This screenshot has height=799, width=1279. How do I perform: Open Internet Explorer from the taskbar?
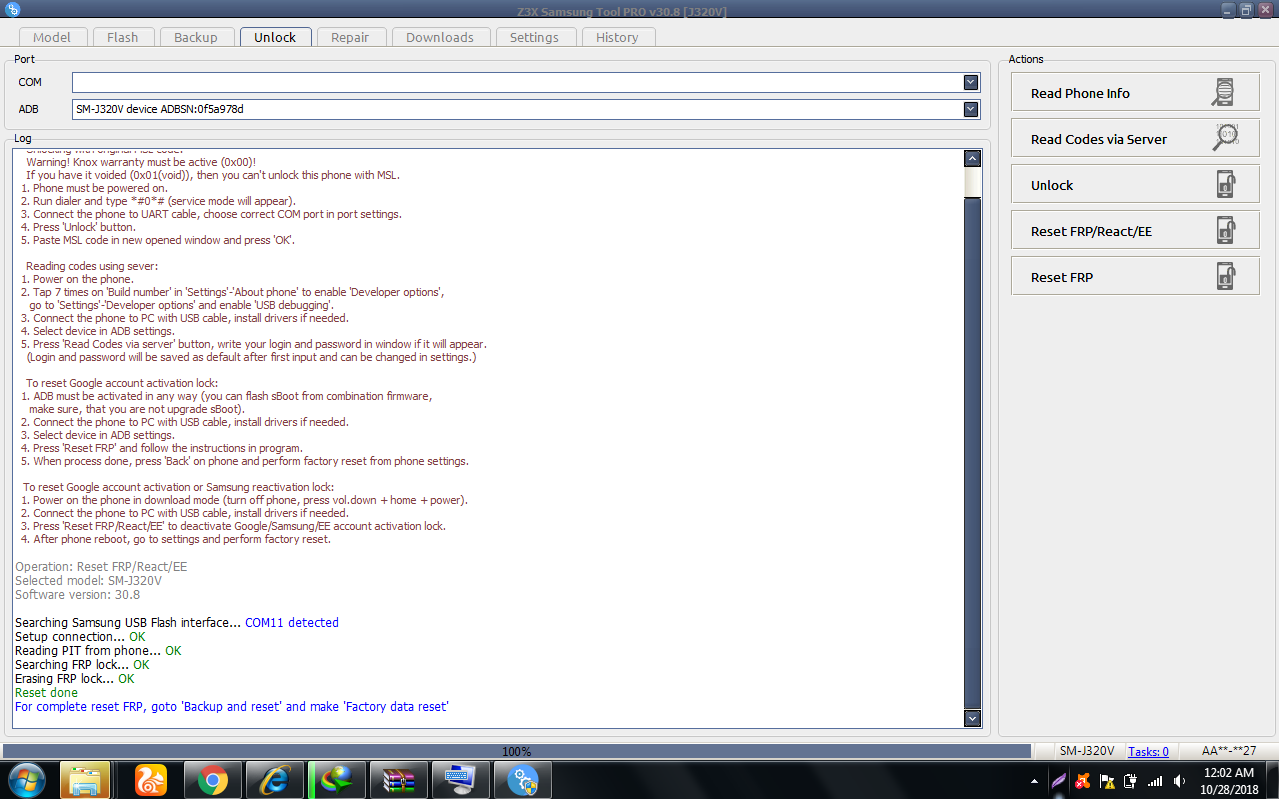tap(273, 780)
